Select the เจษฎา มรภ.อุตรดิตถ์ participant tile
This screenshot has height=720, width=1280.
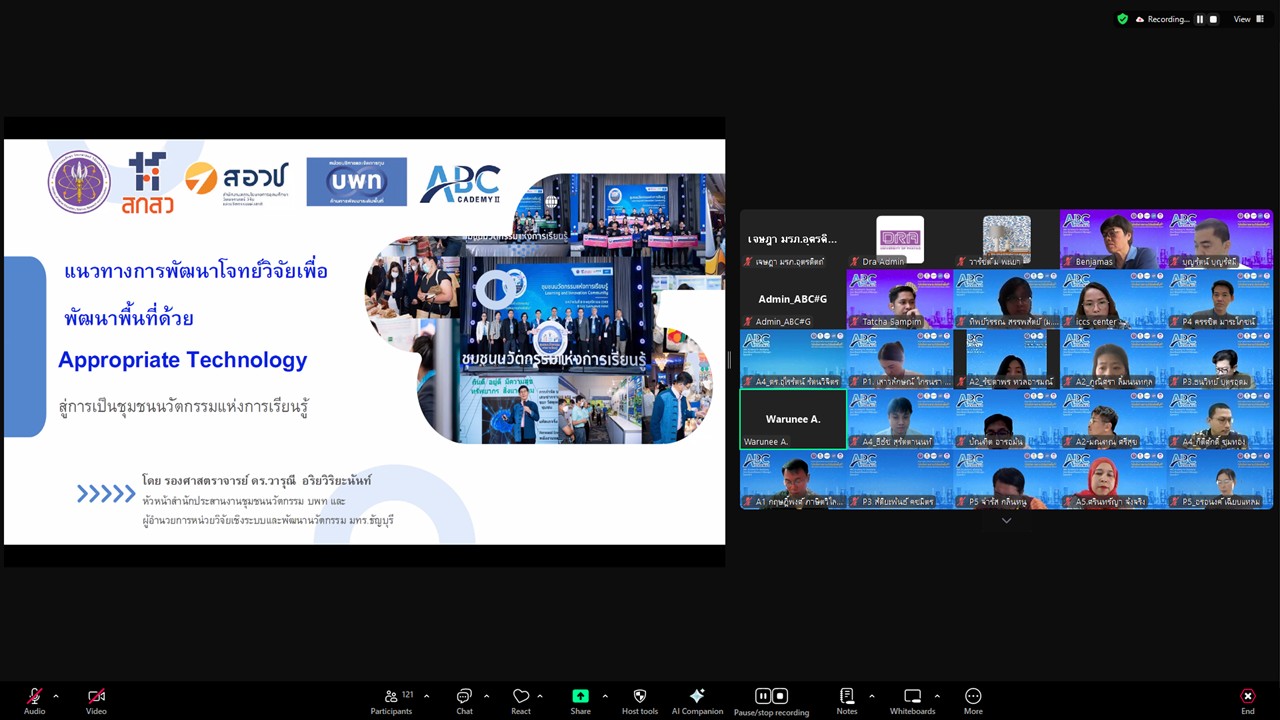793,239
